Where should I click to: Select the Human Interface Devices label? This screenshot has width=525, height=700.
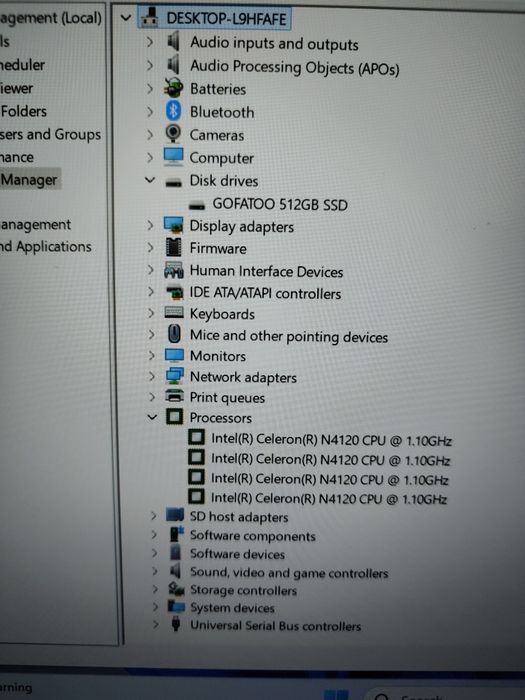tap(266, 271)
